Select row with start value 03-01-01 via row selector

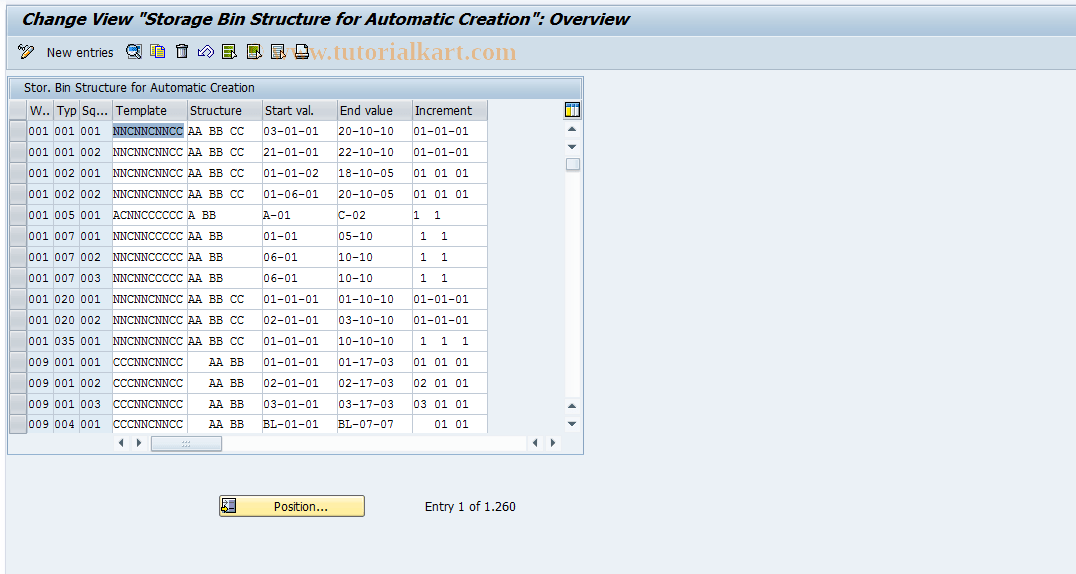pyautogui.click(x=18, y=131)
